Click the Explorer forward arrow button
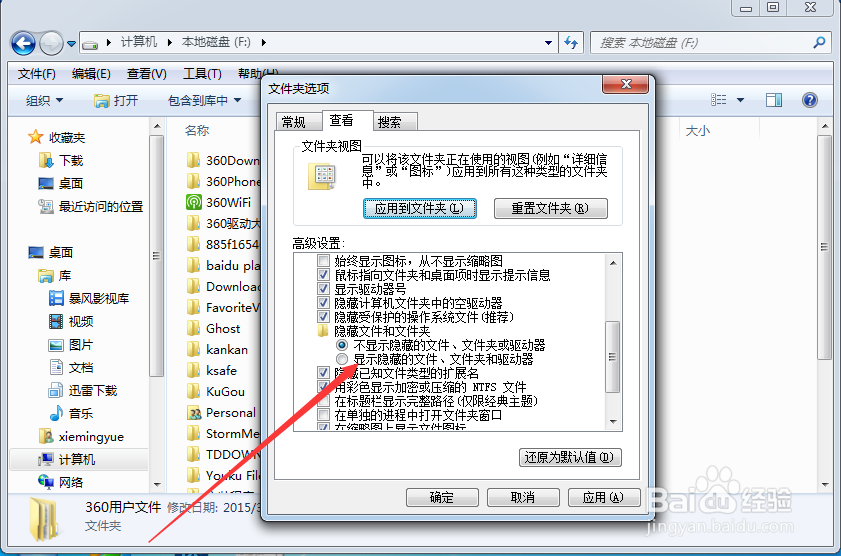The image size is (841, 556). point(51,43)
